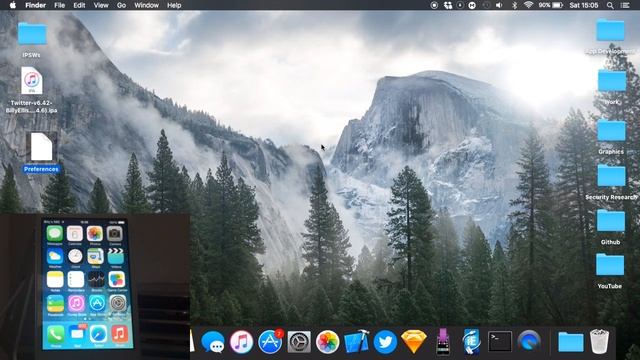Open the Wi-Fi status menu
This screenshot has height=360, width=640.
(529, 5)
